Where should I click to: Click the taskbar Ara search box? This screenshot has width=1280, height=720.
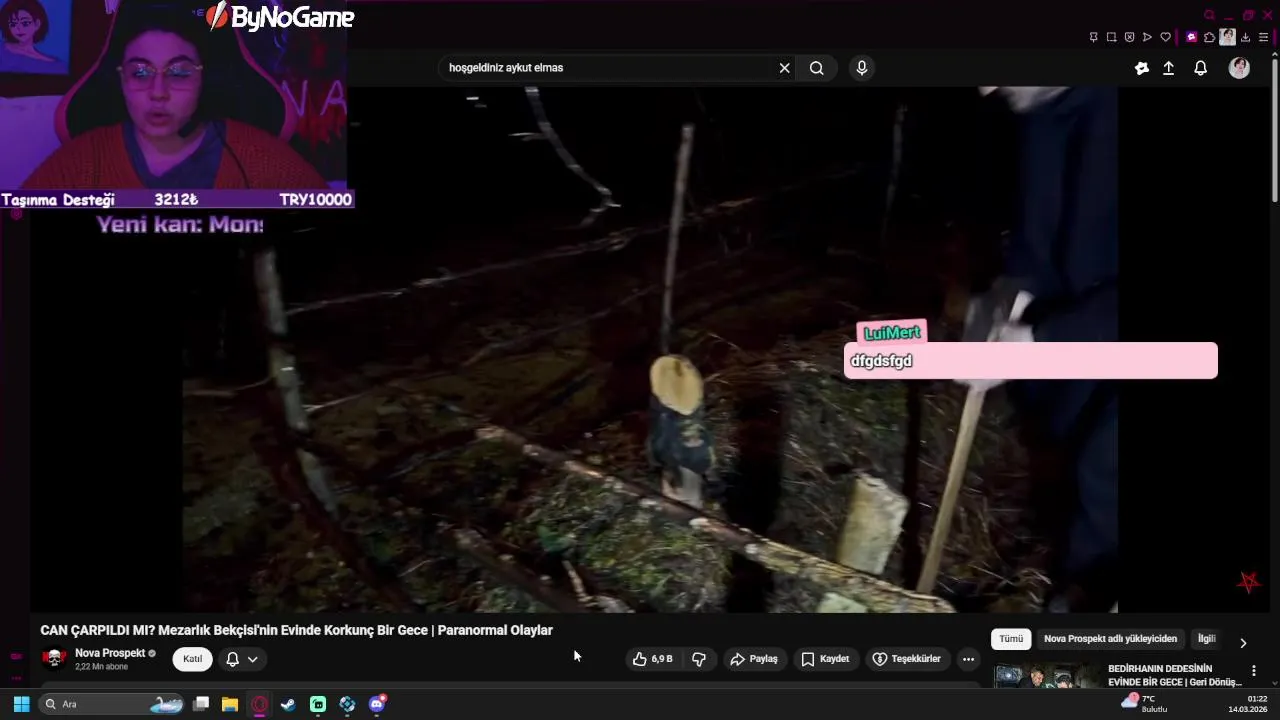[x=112, y=704]
